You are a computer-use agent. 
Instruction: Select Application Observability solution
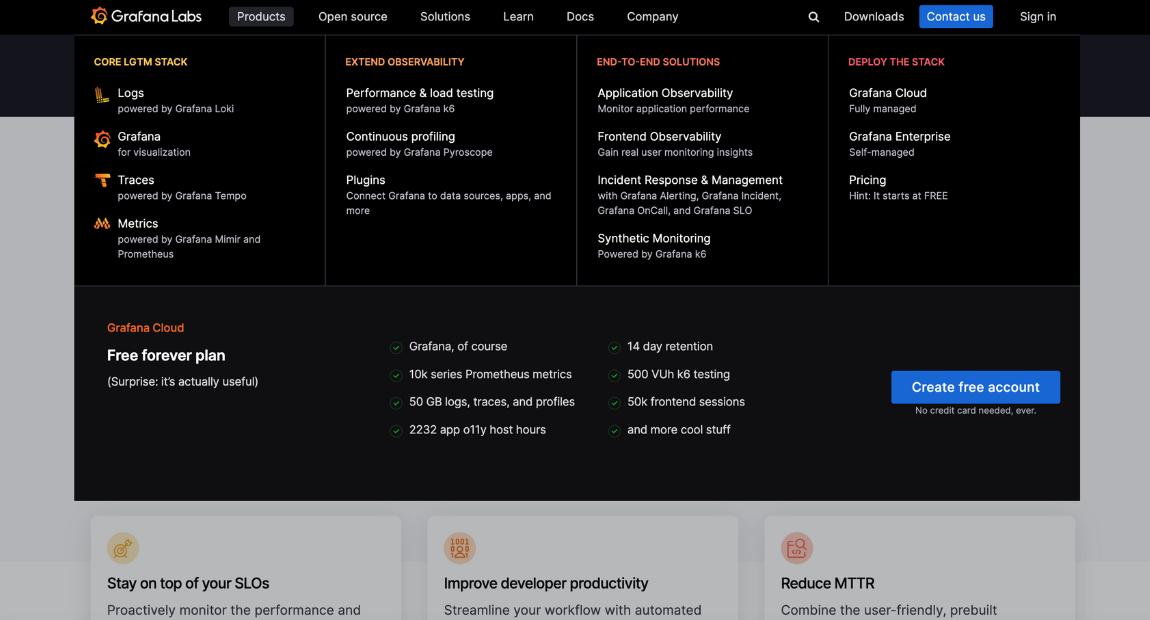coord(665,93)
